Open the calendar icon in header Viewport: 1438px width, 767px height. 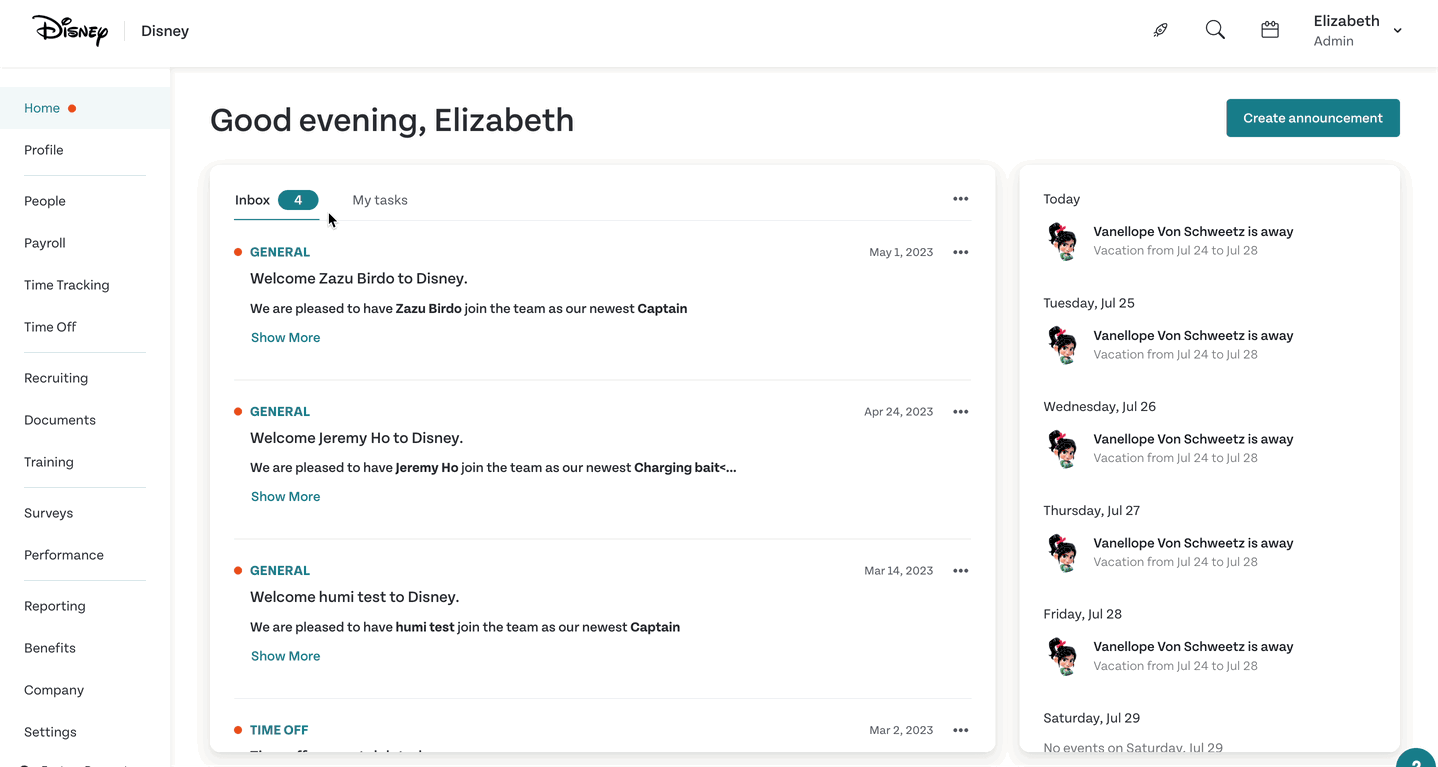(x=1270, y=30)
